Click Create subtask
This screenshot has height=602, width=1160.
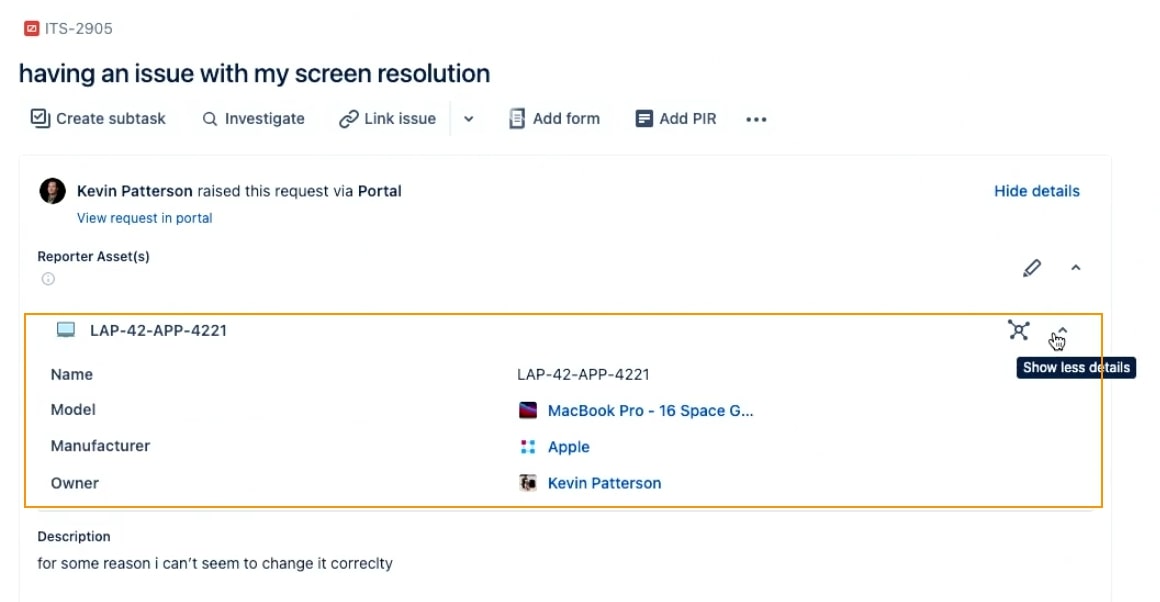98,118
